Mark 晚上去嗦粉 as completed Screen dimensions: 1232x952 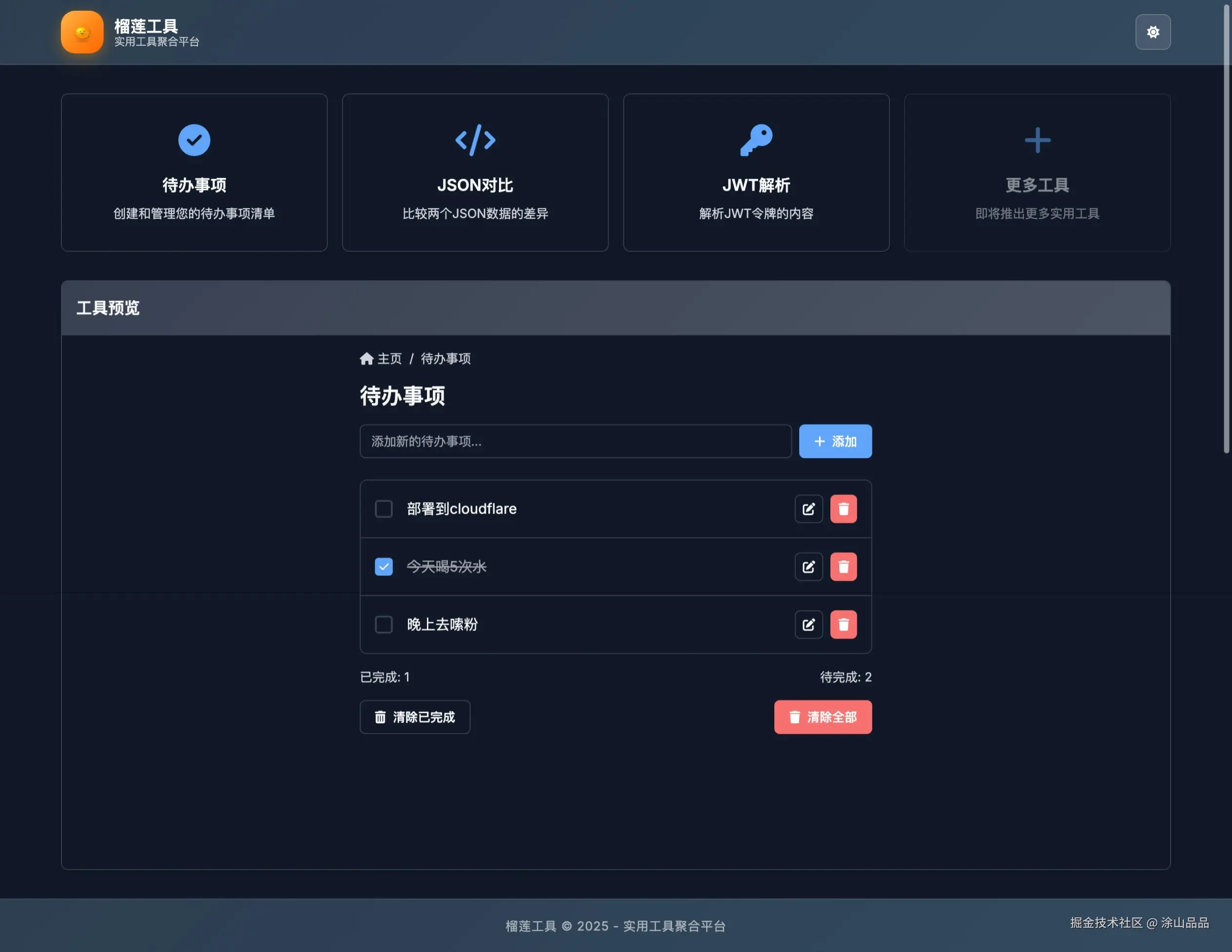(384, 624)
